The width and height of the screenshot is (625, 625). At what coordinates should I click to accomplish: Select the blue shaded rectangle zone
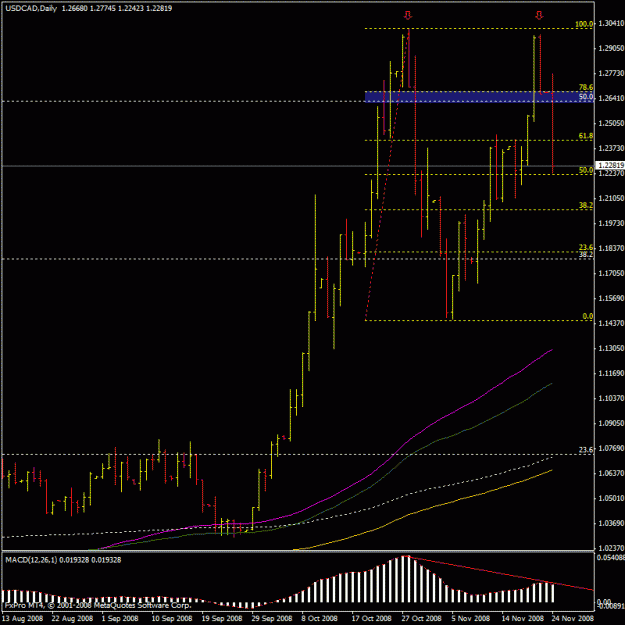[479, 97]
